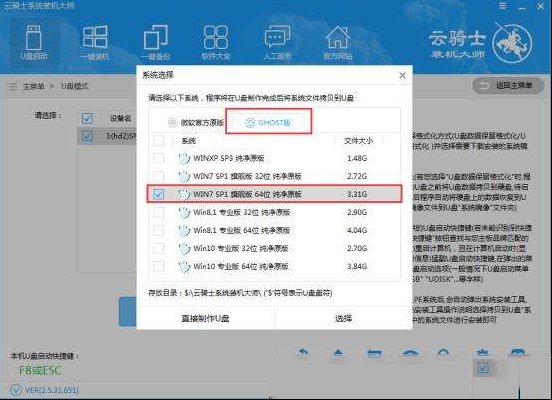This screenshot has height=400, width=552.
Task: Click the 返回主菜单 button
Action: [x=508, y=86]
